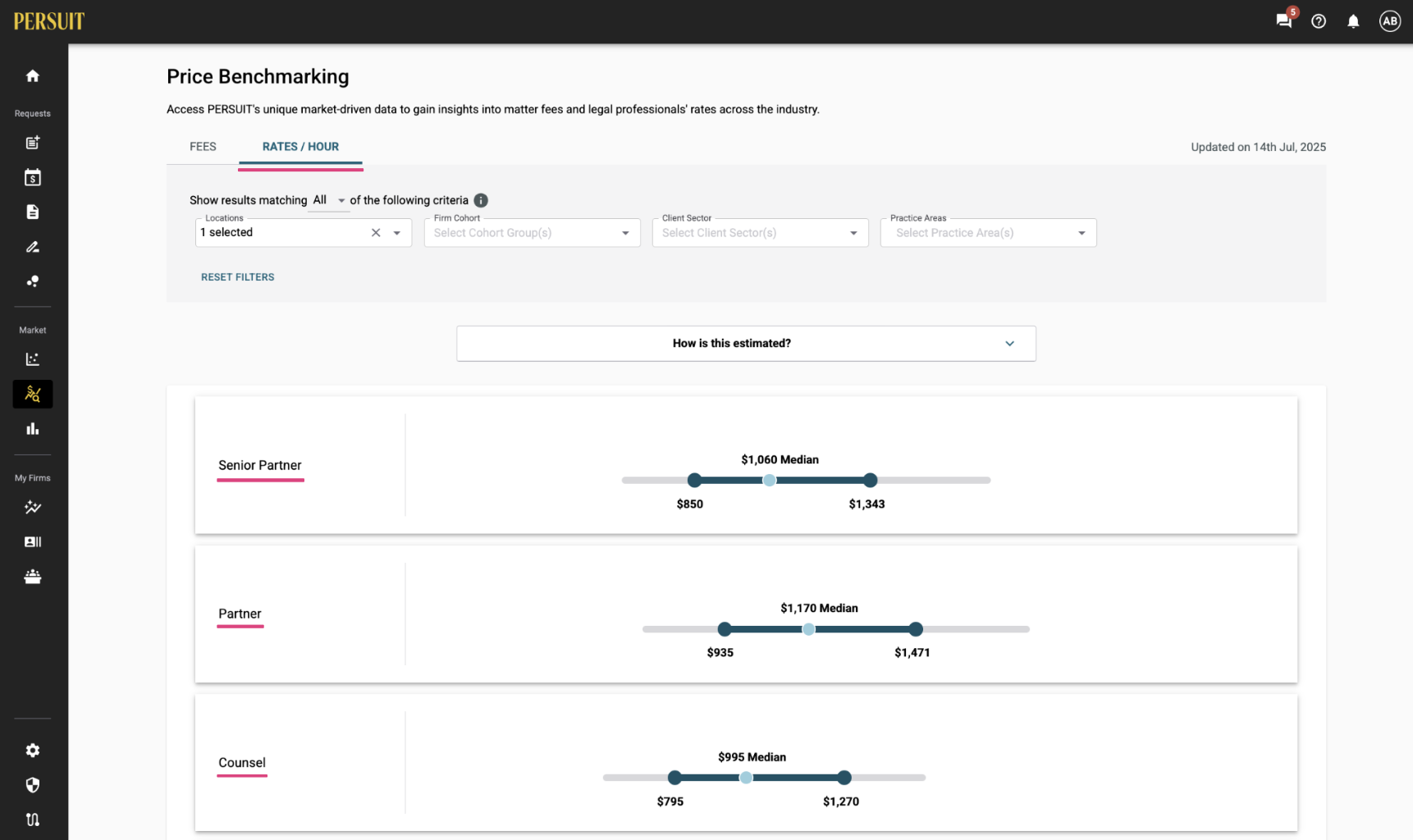Clear the Locations selection with X
This screenshot has height=840, width=1413.
(x=376, y=233)
